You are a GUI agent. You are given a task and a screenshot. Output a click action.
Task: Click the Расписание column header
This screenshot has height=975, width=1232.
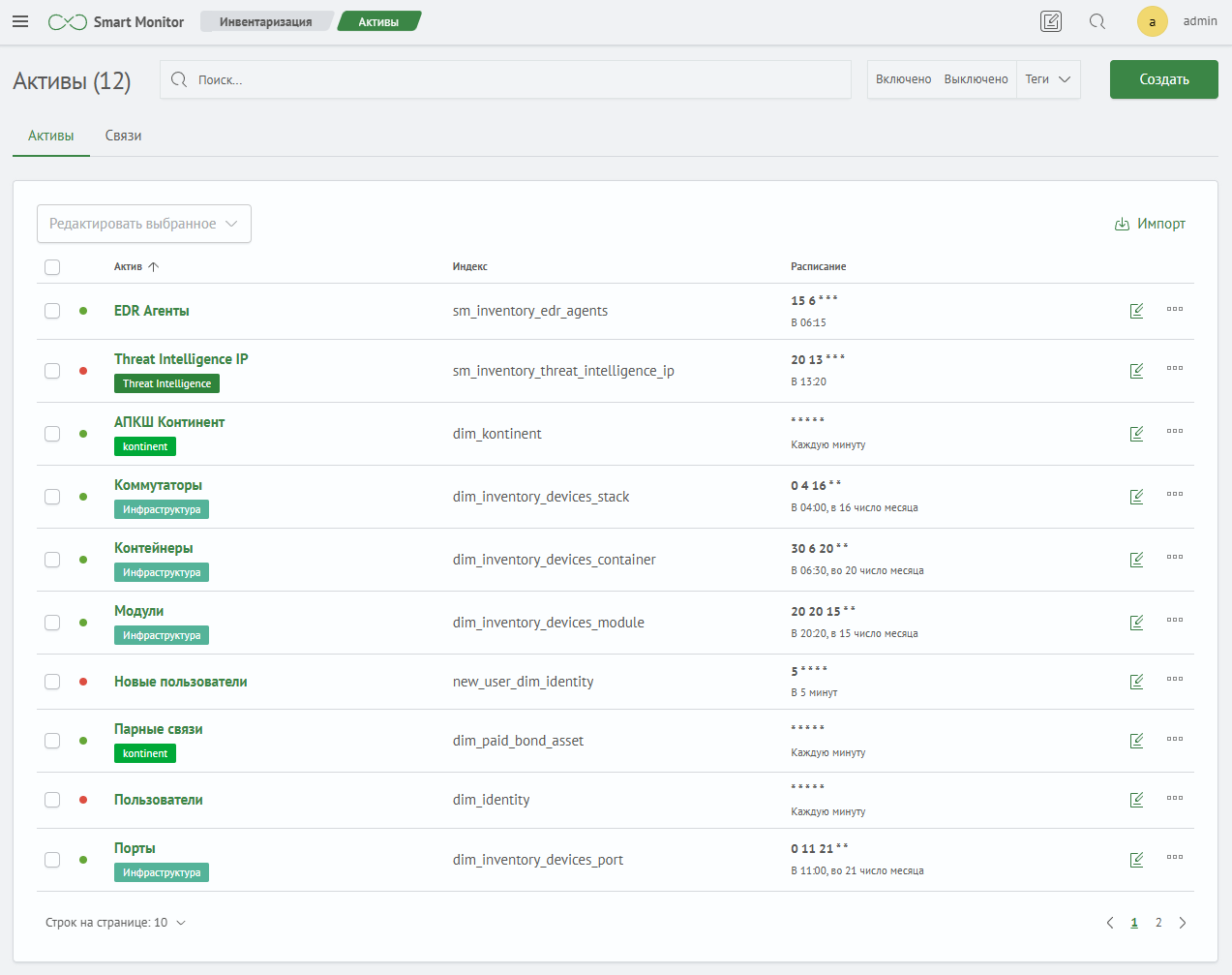point(819,266)
